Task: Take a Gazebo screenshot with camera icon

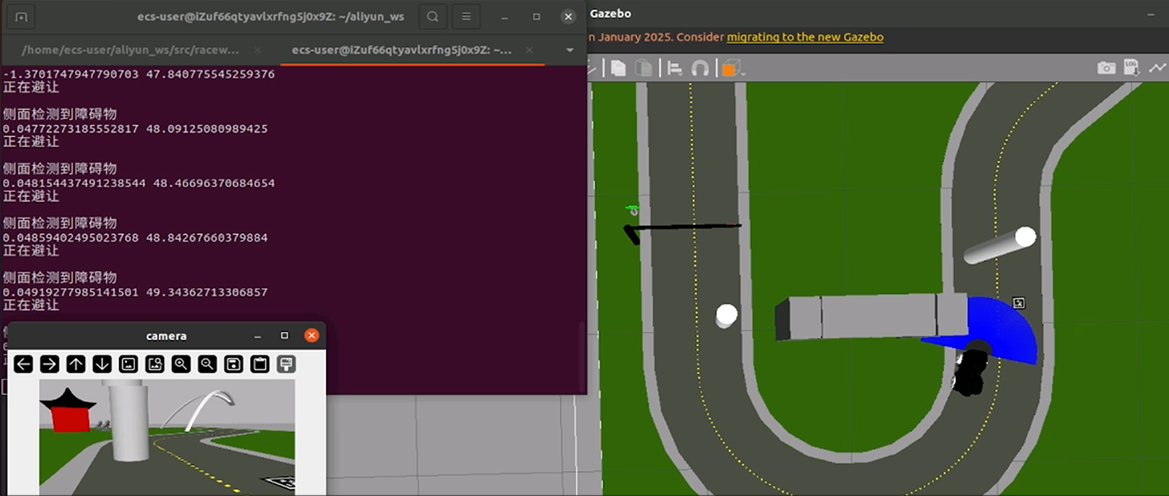Action: (1106, 68)
